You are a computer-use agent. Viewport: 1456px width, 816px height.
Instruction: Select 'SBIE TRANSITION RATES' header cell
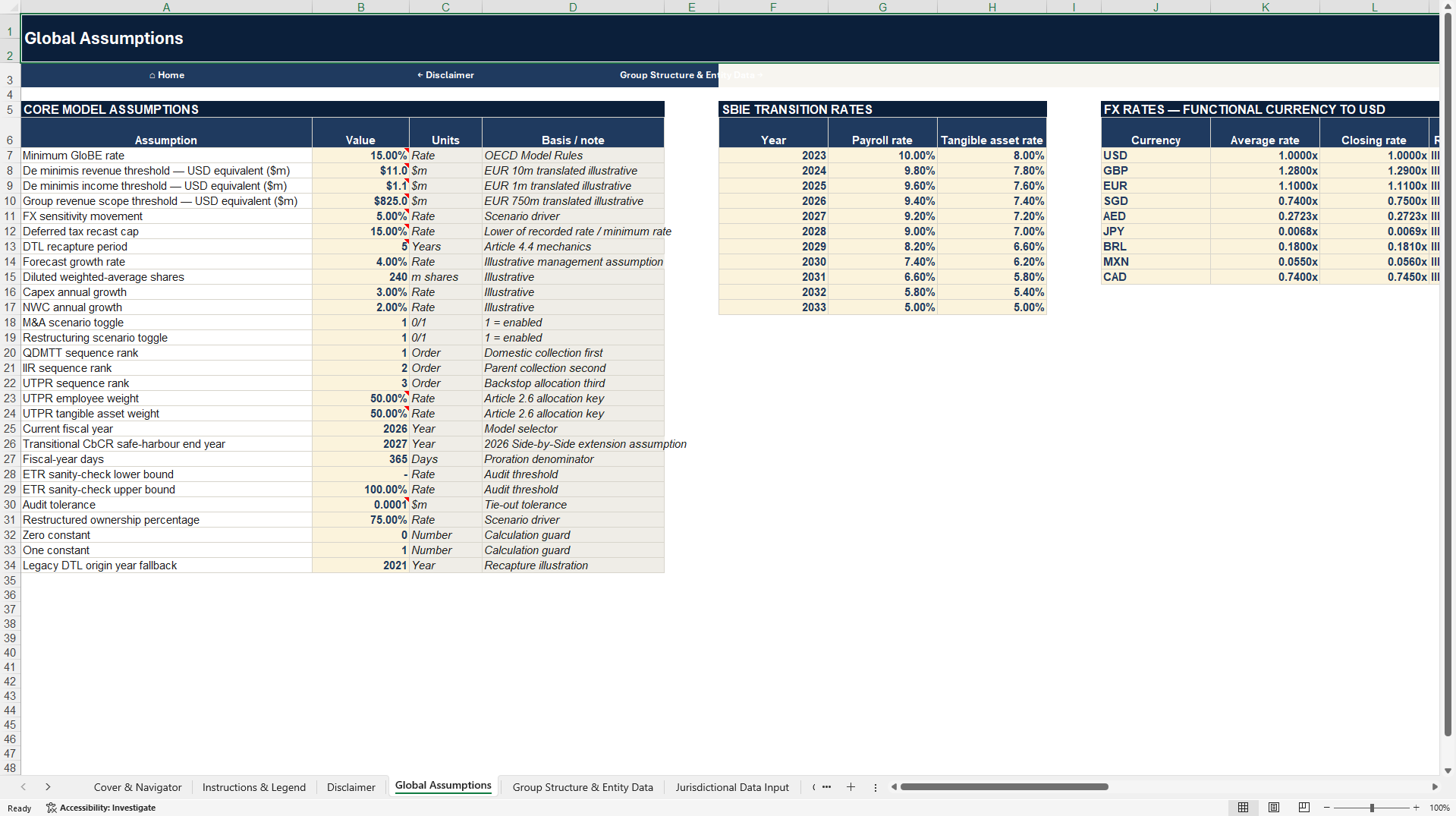coord(882,109)
